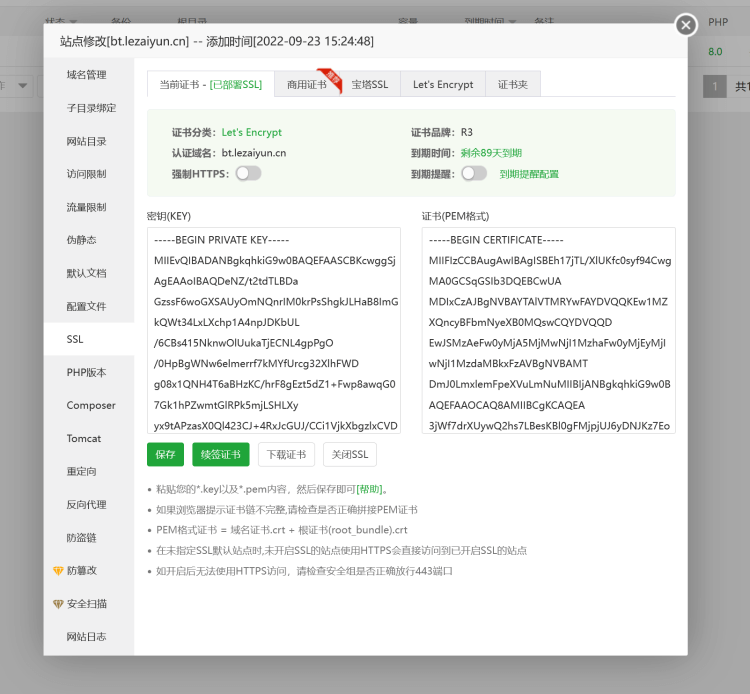The width and height of the screenshot is (750, 694).
Task: Open the [帮助] help link
Action: click(369, 489)
